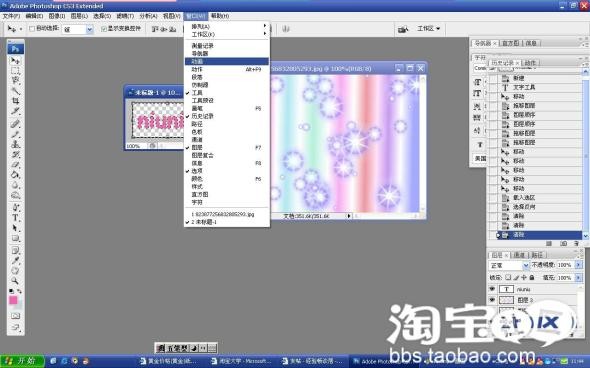Select the Eyedropper tool
The width and height of the screenshot is (590, 368).
click(x=15, y=260)
